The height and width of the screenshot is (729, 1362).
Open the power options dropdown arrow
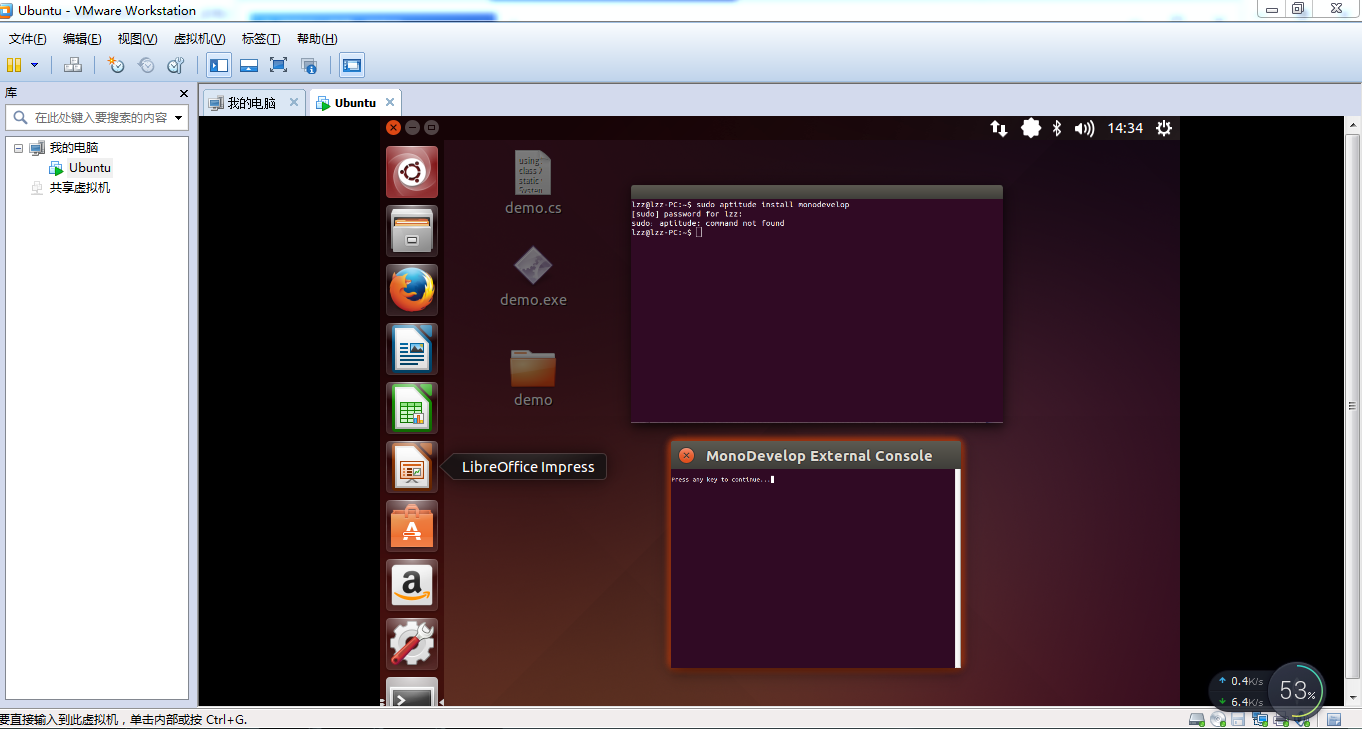(x=35, y=65)
